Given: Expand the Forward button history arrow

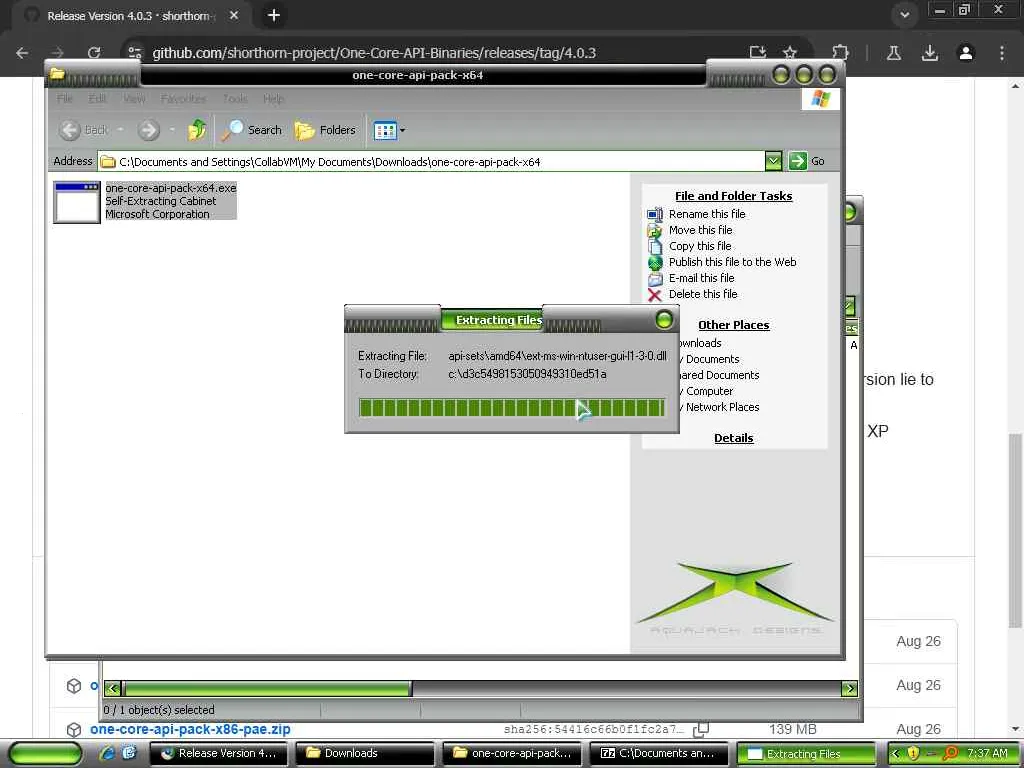Looking at the screenshot, I should (172, 130).
